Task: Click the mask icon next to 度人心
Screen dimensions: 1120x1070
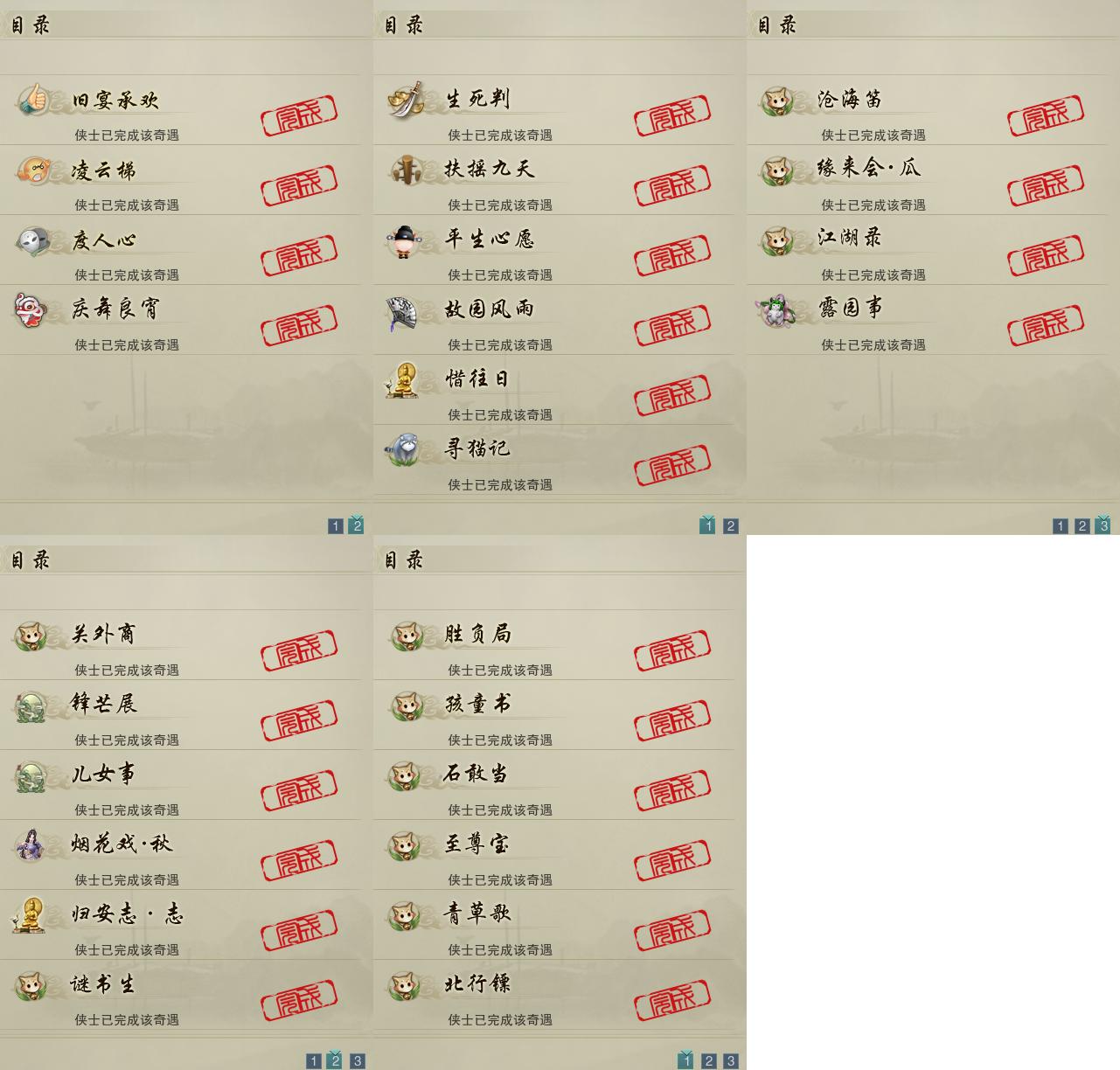Action: 33,240
